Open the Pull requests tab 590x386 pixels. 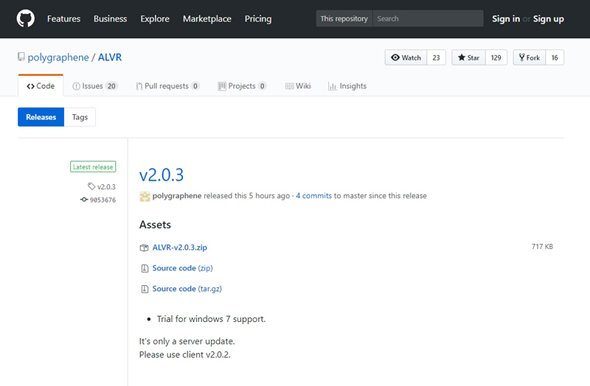tap(167, 86)
